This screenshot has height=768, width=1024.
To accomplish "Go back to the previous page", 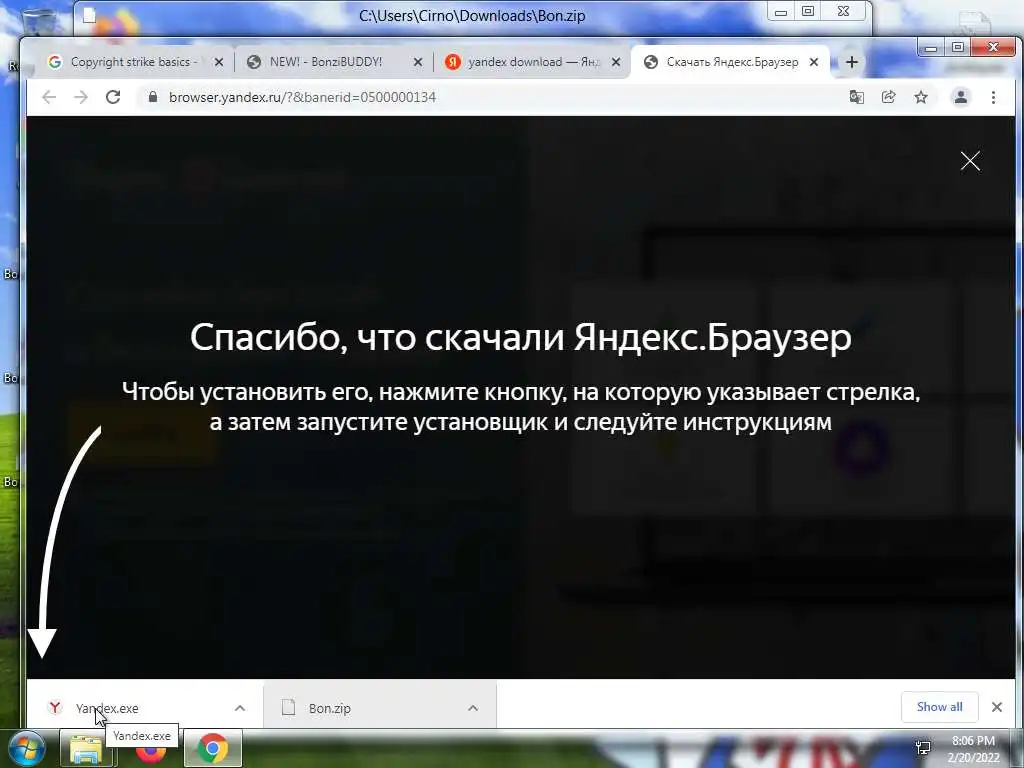I will coord(49,97).
